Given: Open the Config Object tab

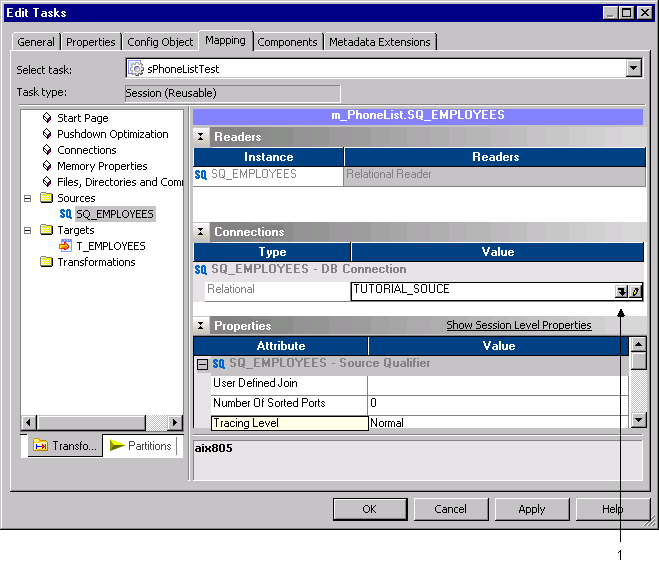Looking at the screenshot, I should point(159,42).
